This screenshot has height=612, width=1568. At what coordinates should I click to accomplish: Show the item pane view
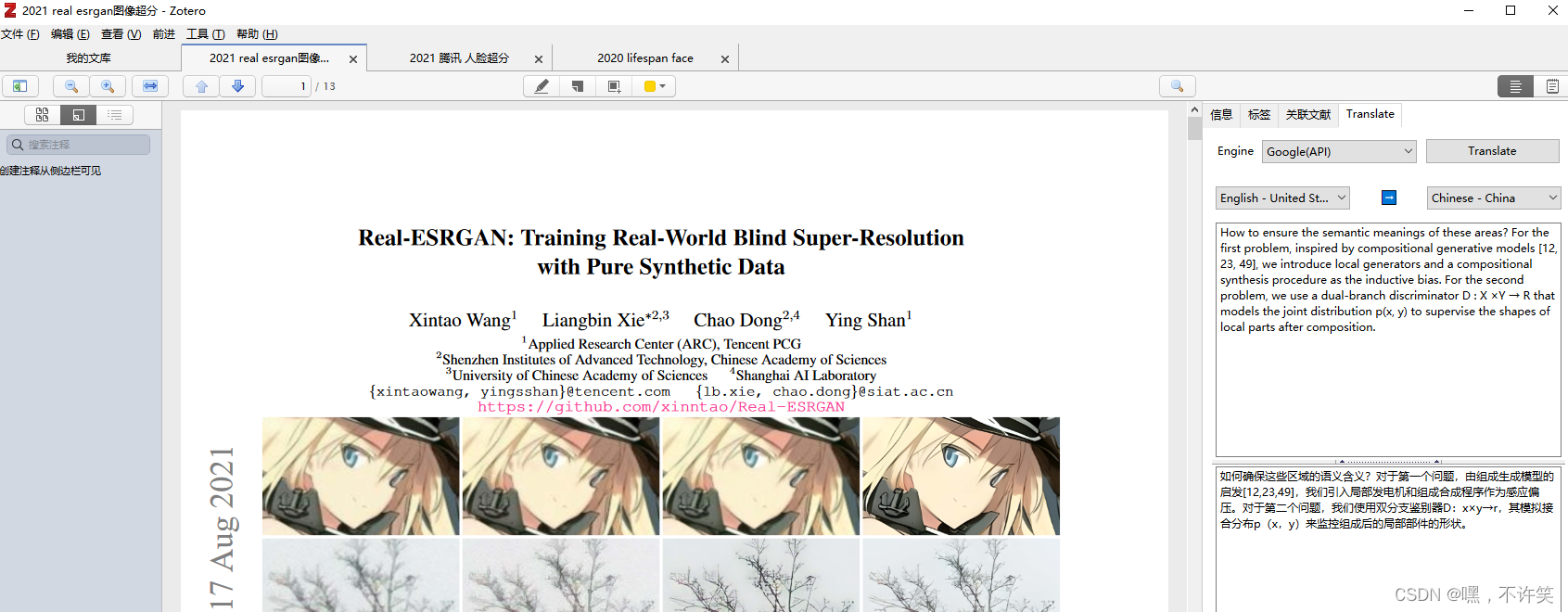point(1515,86)
